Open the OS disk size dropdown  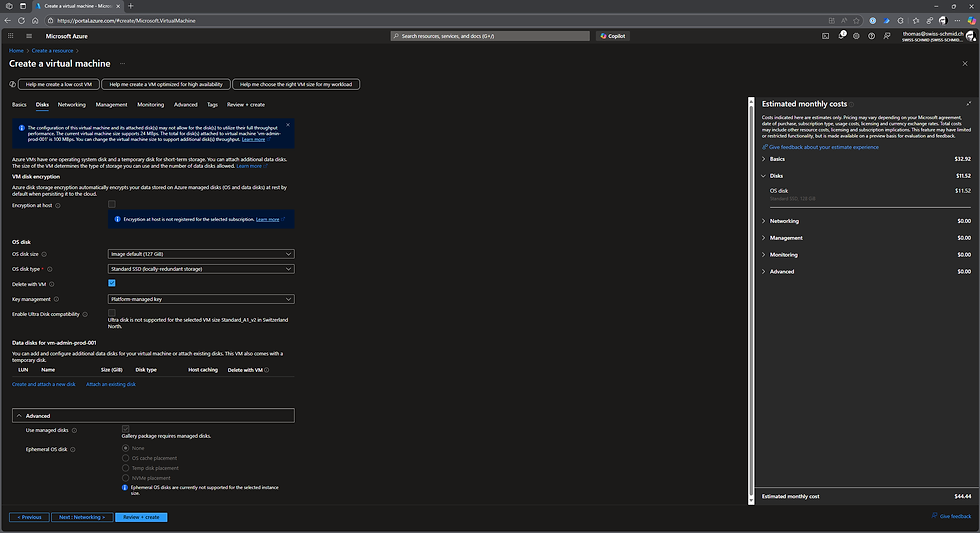coord(201,254)
